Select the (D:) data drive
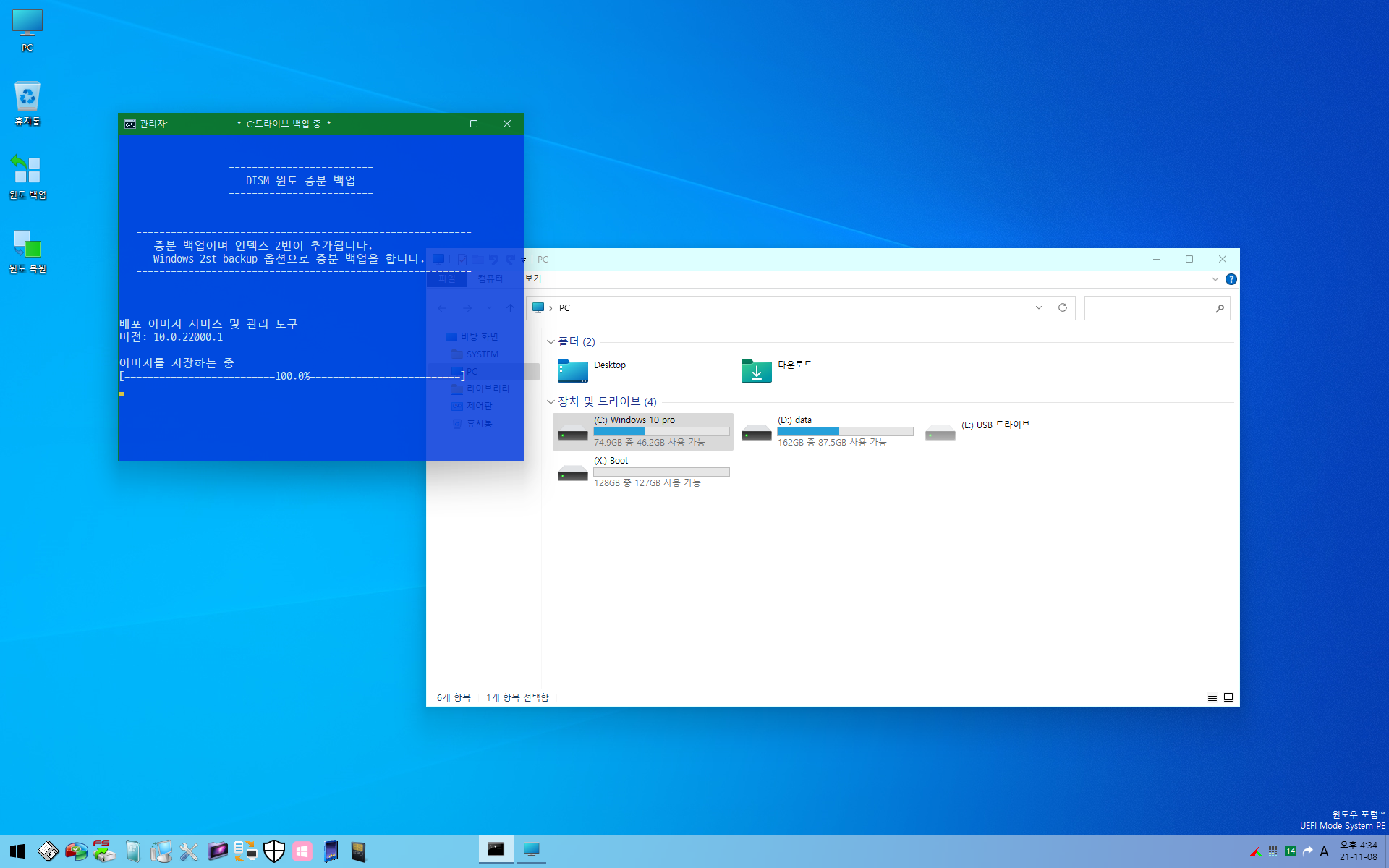The height and width of the screenshot is (868, 1389). 827,432
